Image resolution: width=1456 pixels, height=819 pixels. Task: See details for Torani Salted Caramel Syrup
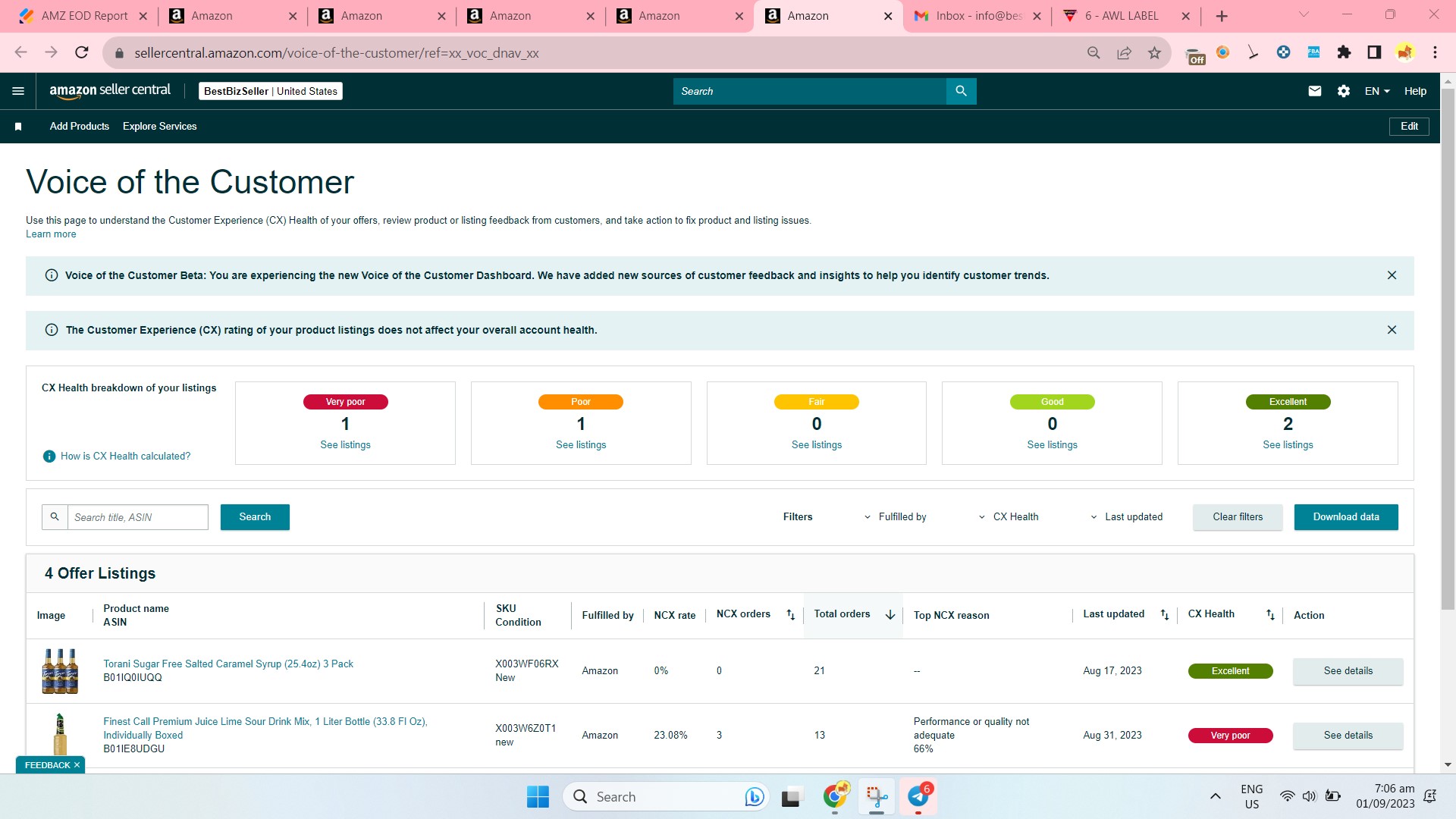[1348, 671]
